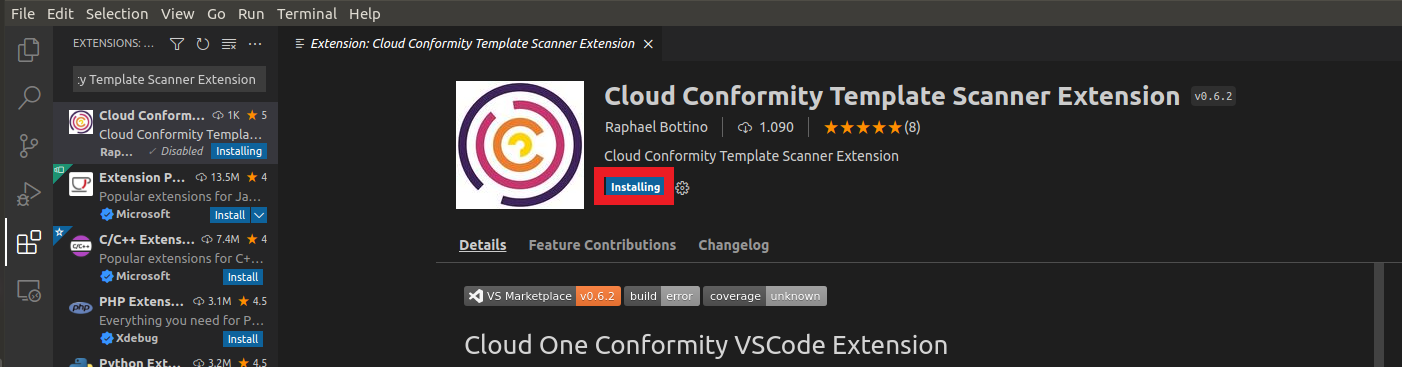Open the Source Control view
This screenshot has width=1402, height=367.
(x=29, y=146)
